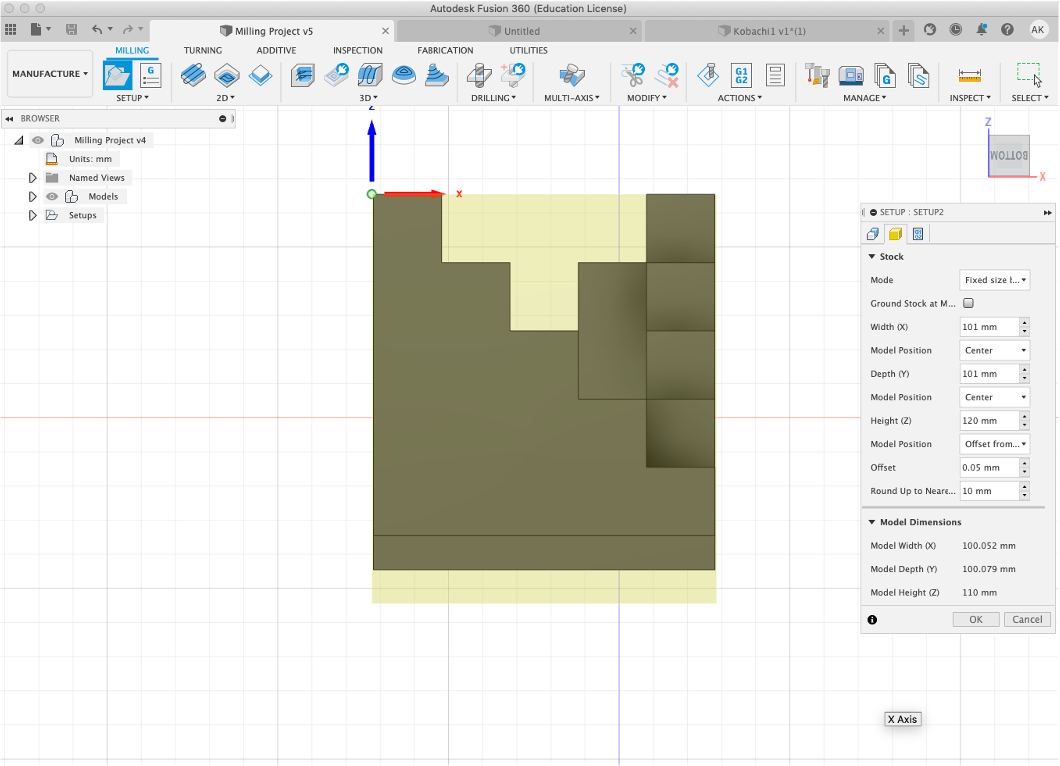Screen dimensions: 1060x766
Task: Open the Post Process tab icon in Setup panel
Action: tap(918, 234)
